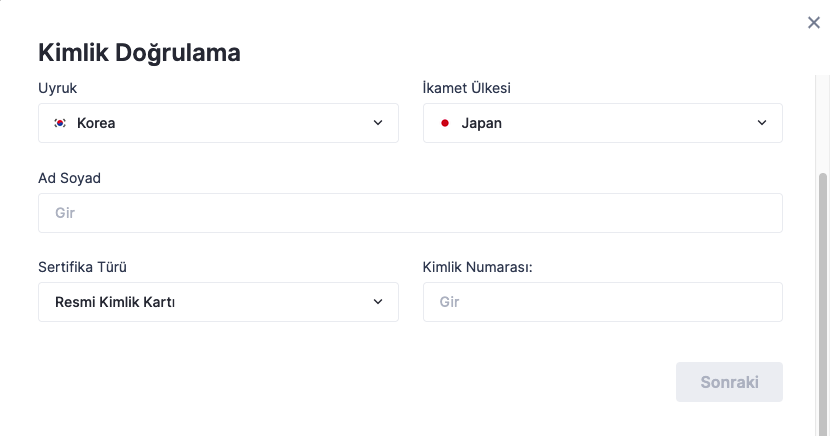
Task: Expand the Uyruk dropdown chevron
Action: point(378,123)
